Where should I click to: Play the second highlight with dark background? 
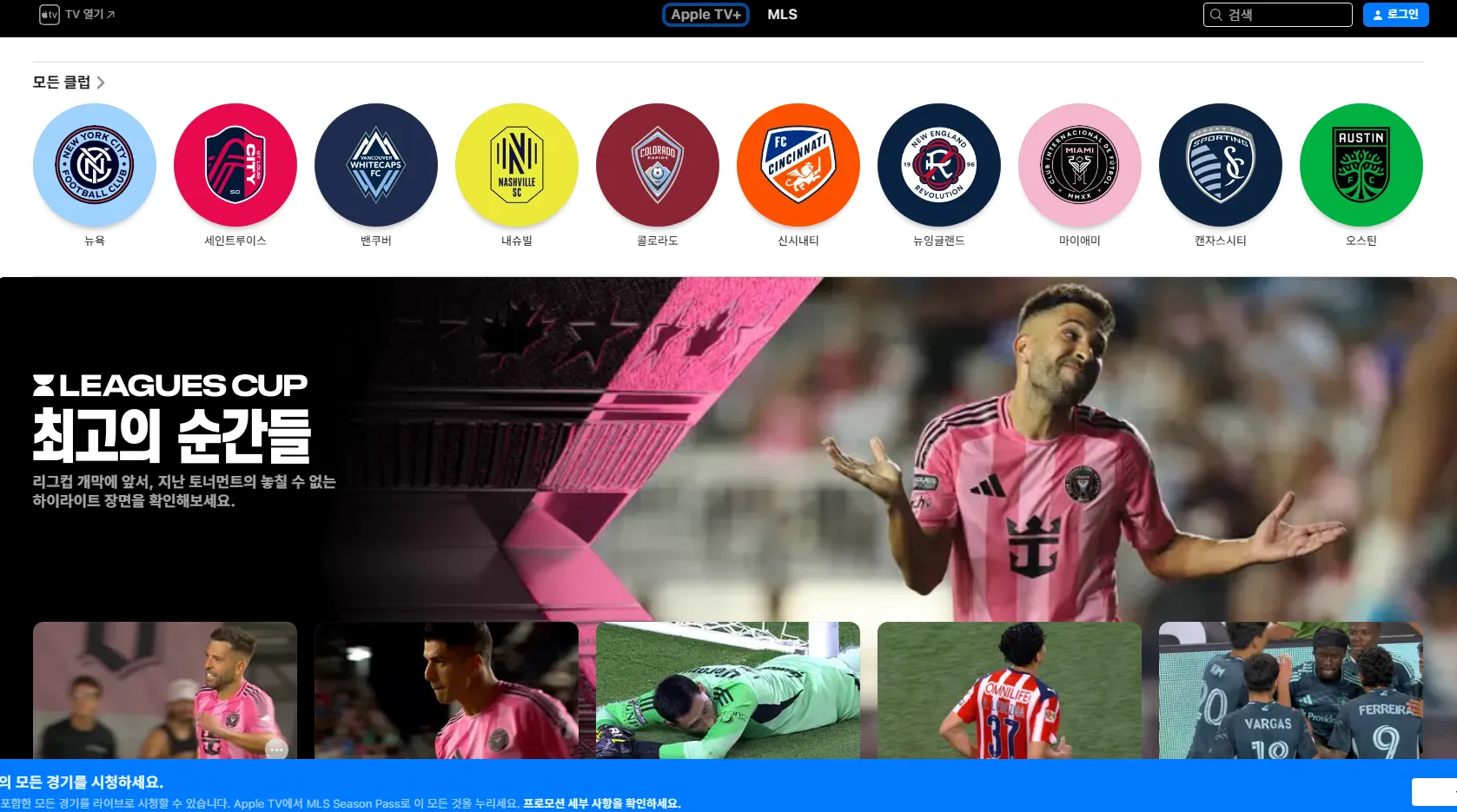pyautogui.click(x=447, y=690)
